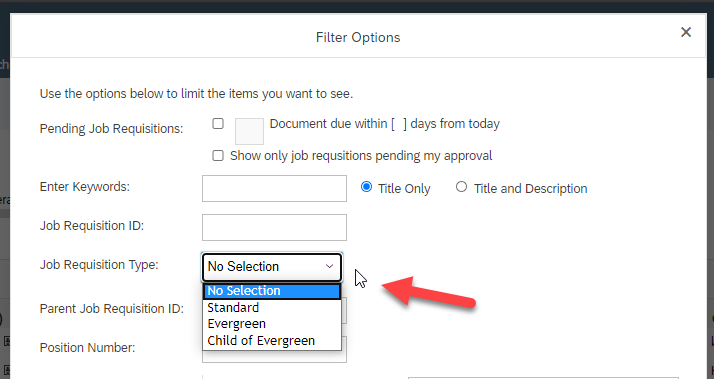Close the Filter Options dialog
This screenshot has height=379, width=714.
pos(686,32)
